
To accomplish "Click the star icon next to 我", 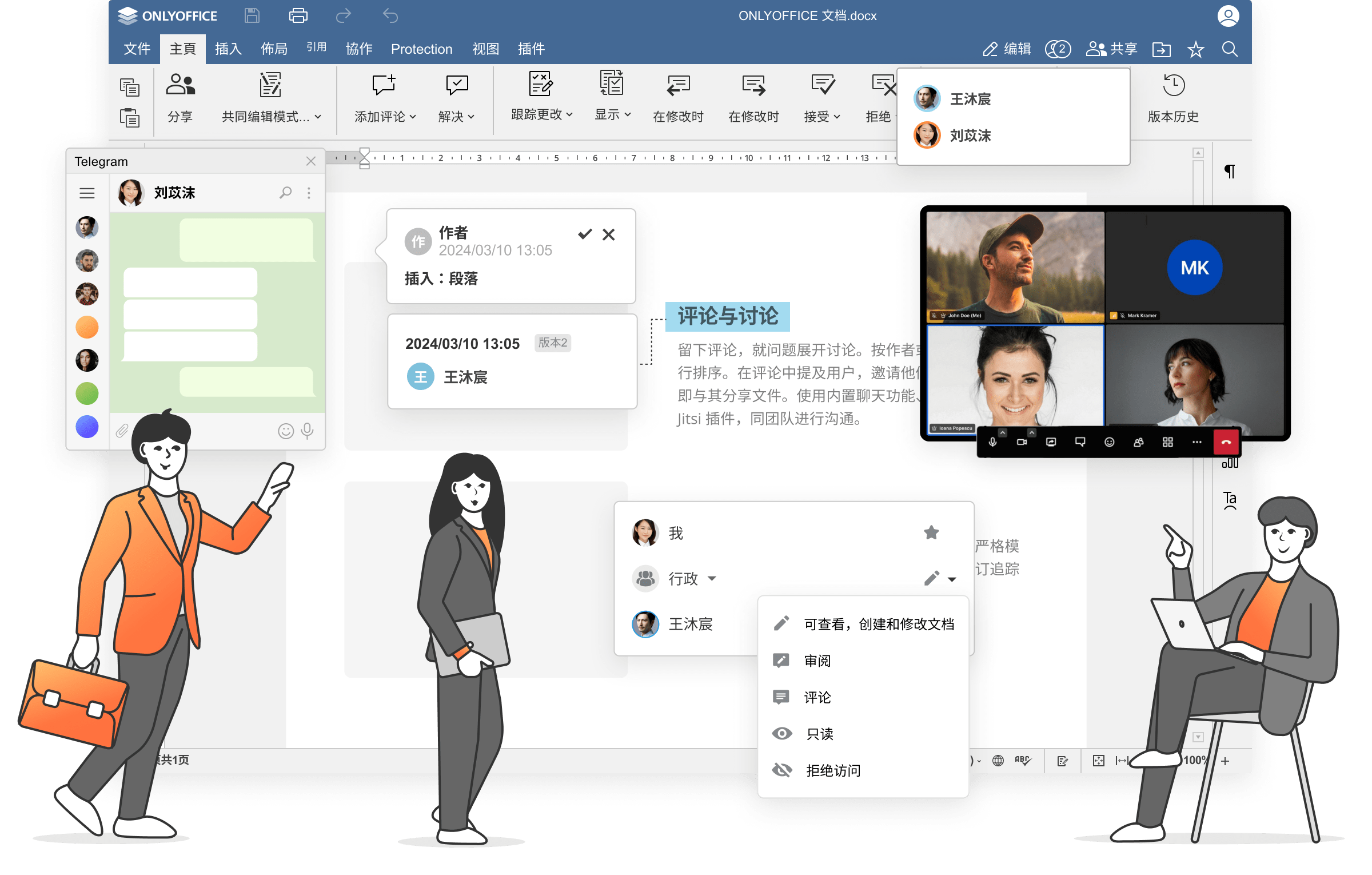I will point(931,532).
